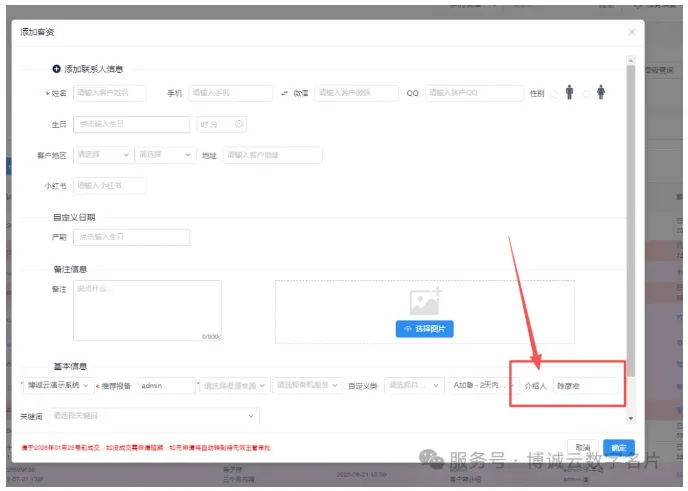
Task: Click the image placeholder icon in upload area
Action: tap(425, 300)
